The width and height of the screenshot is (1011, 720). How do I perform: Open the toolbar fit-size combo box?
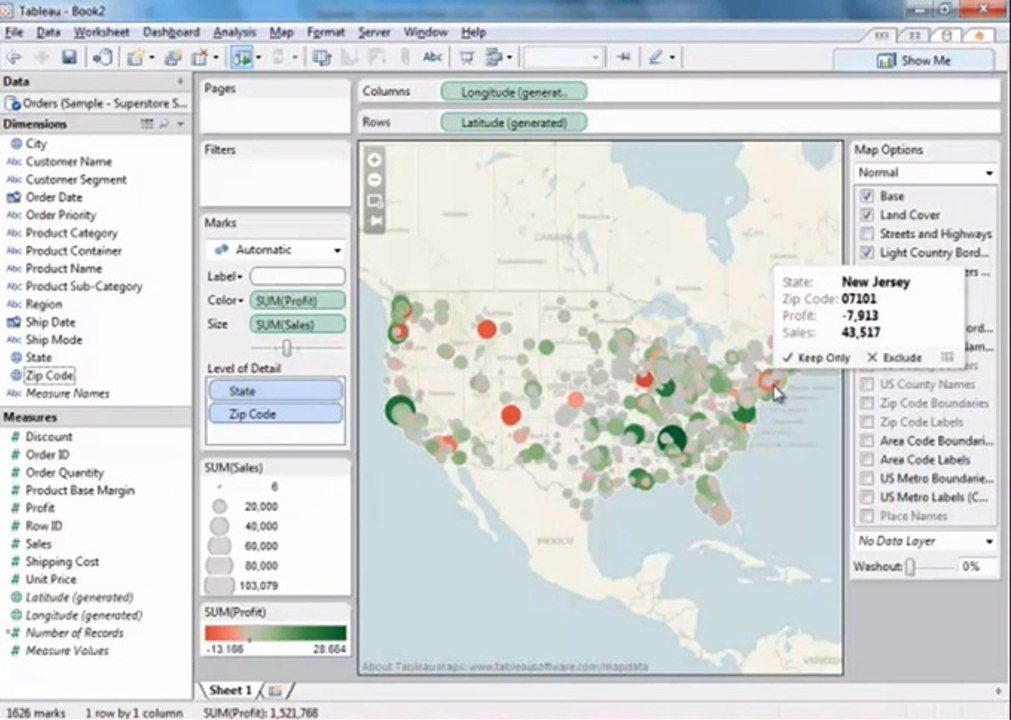pyautogui.click(x=564, y=57)
